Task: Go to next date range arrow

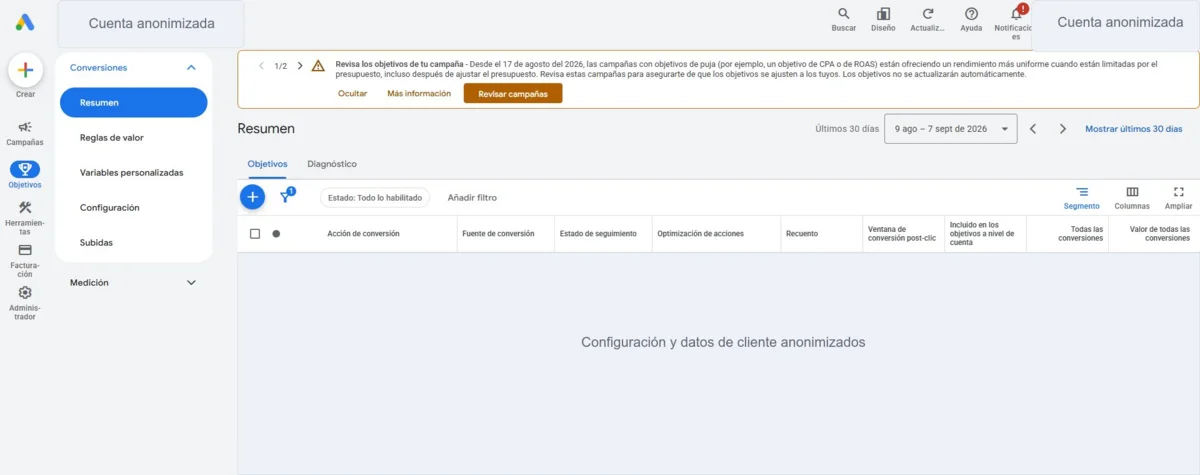Action: point(1063,129)
